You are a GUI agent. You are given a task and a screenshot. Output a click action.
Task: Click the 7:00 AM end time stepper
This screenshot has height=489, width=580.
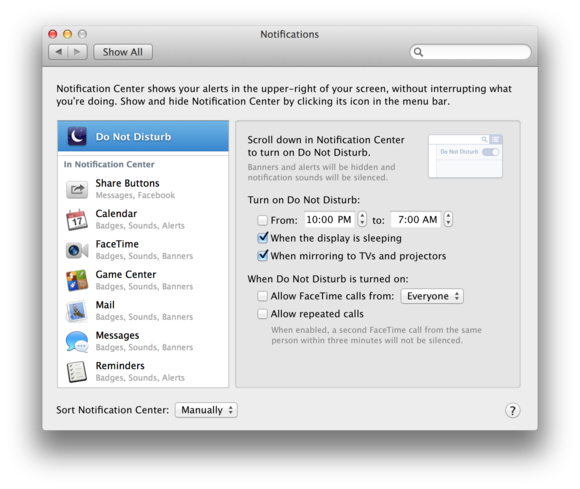tap(448, 219)
